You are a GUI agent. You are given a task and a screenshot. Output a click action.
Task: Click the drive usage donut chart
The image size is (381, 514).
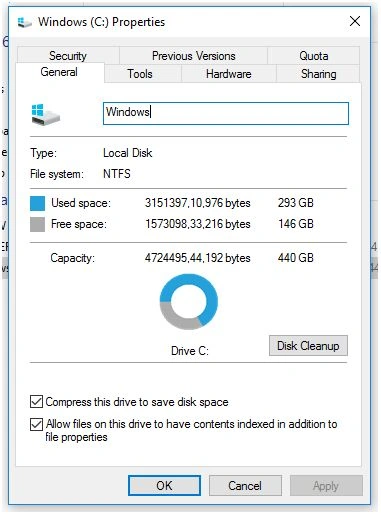189,302
